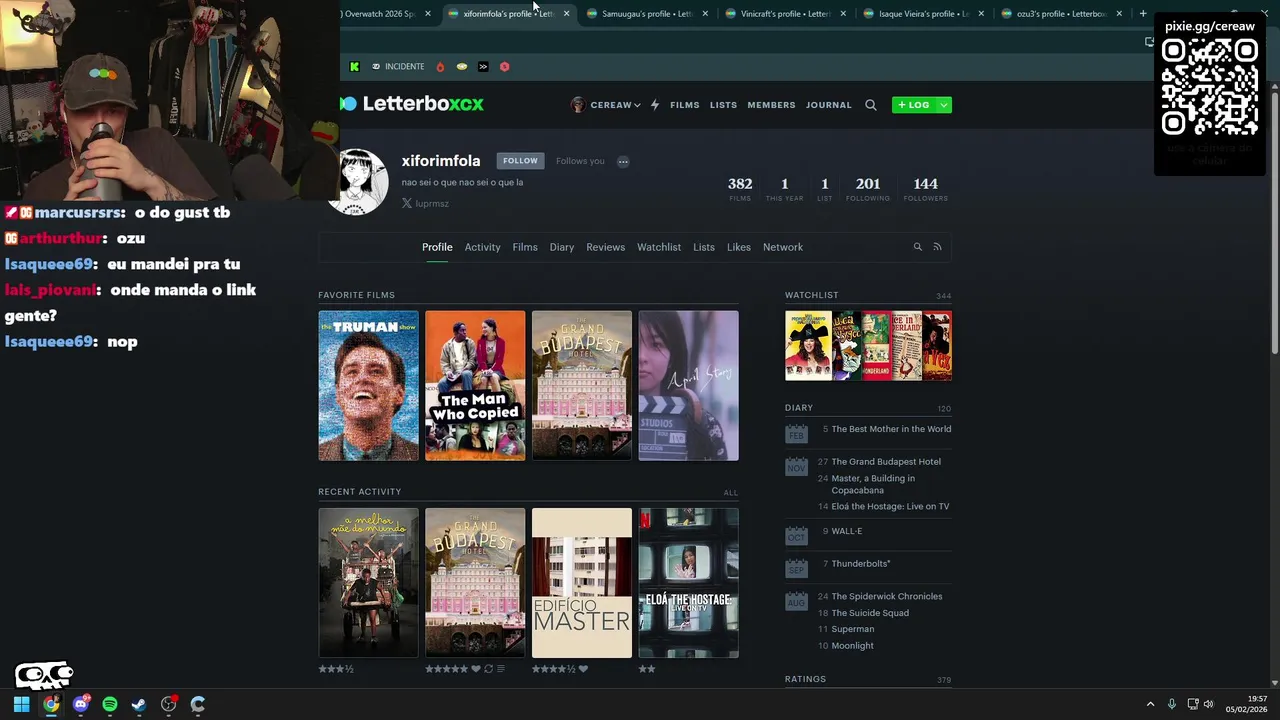
Task: Open FILMS in the top navigation
Action: pos(685,105)
